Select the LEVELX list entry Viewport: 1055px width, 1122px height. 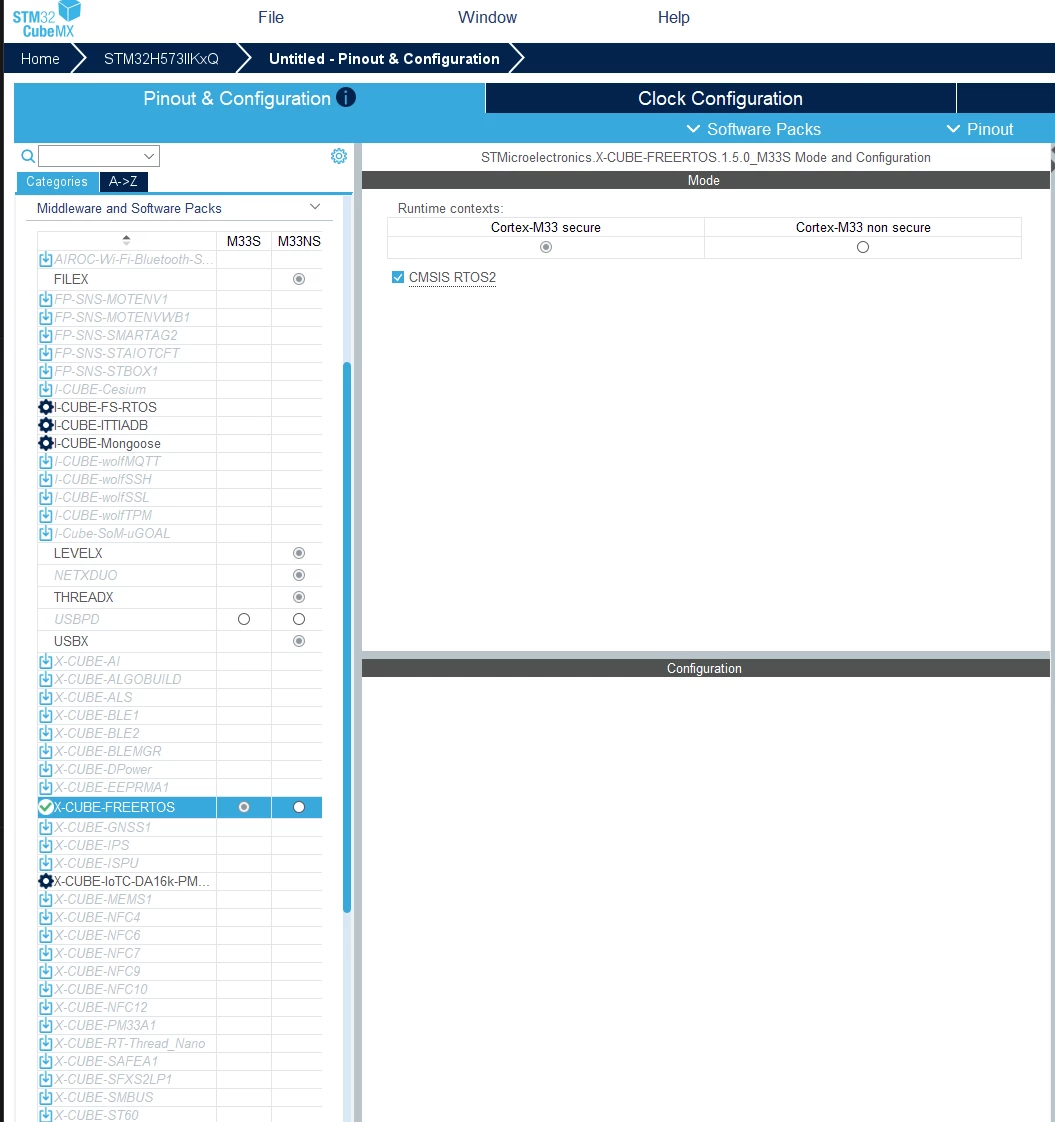pyautogui.click(x=78, y=554)
